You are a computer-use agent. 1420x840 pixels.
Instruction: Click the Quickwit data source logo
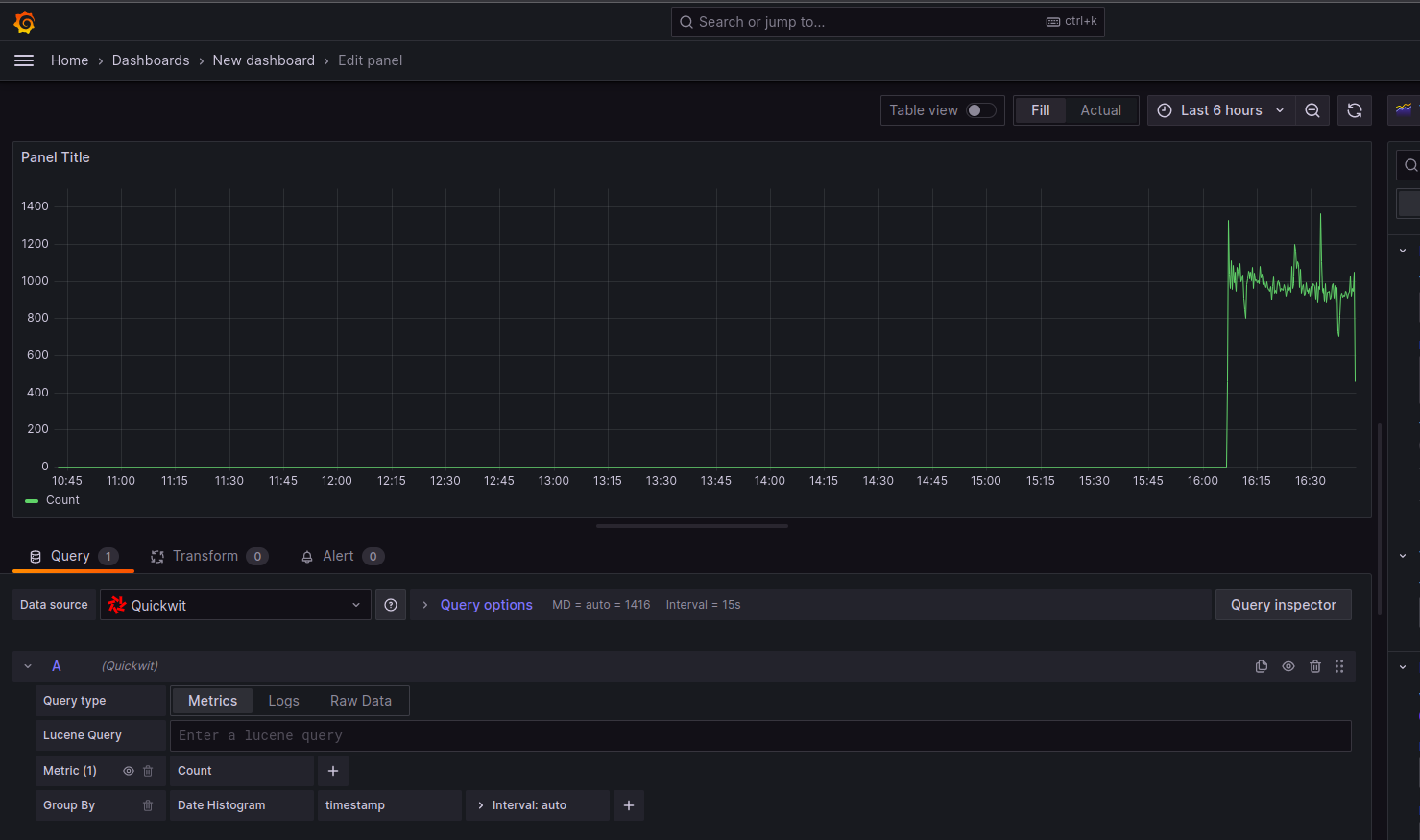point(117,605)
